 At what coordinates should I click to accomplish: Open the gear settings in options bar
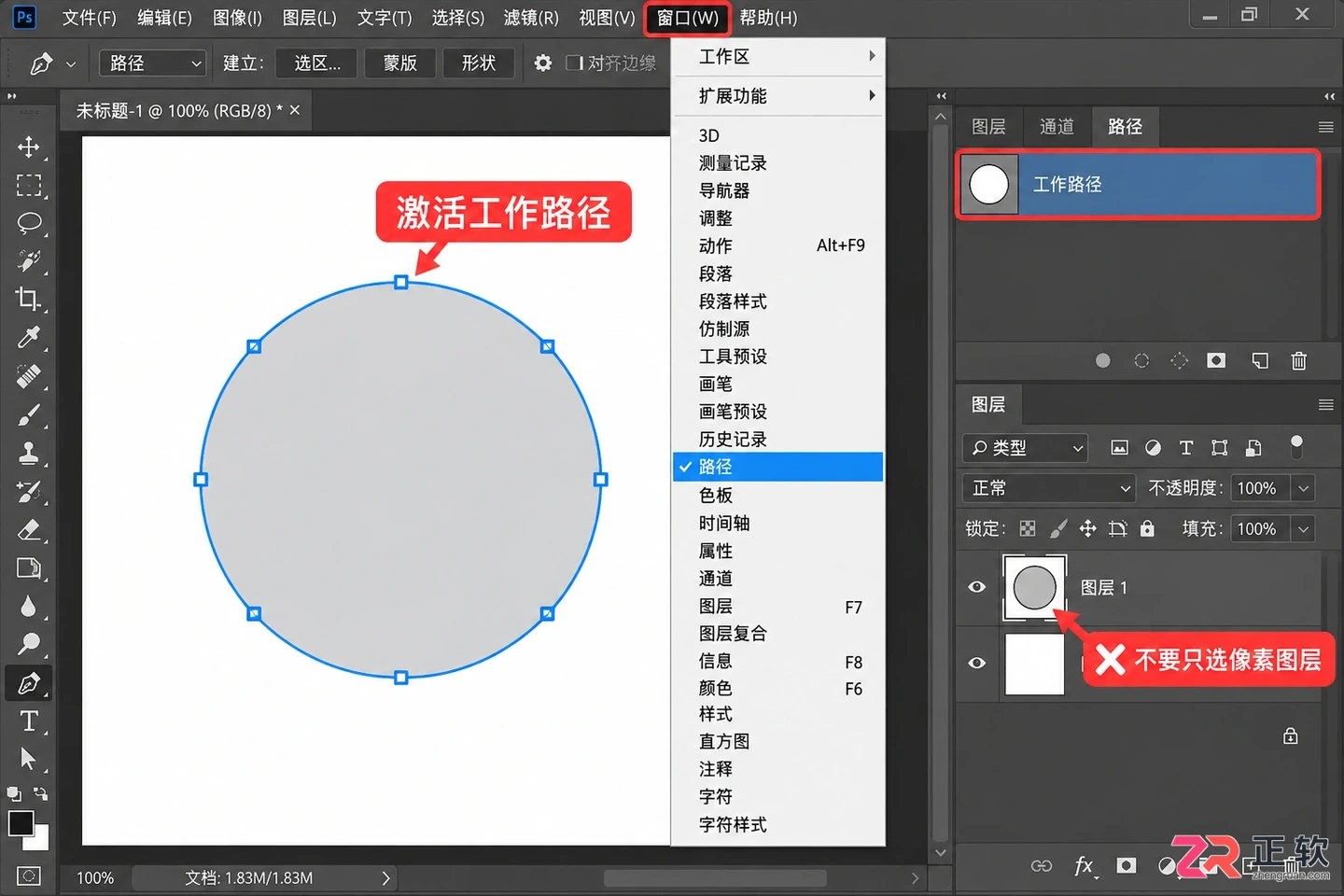pyautogui.click(x=543, y=63)
